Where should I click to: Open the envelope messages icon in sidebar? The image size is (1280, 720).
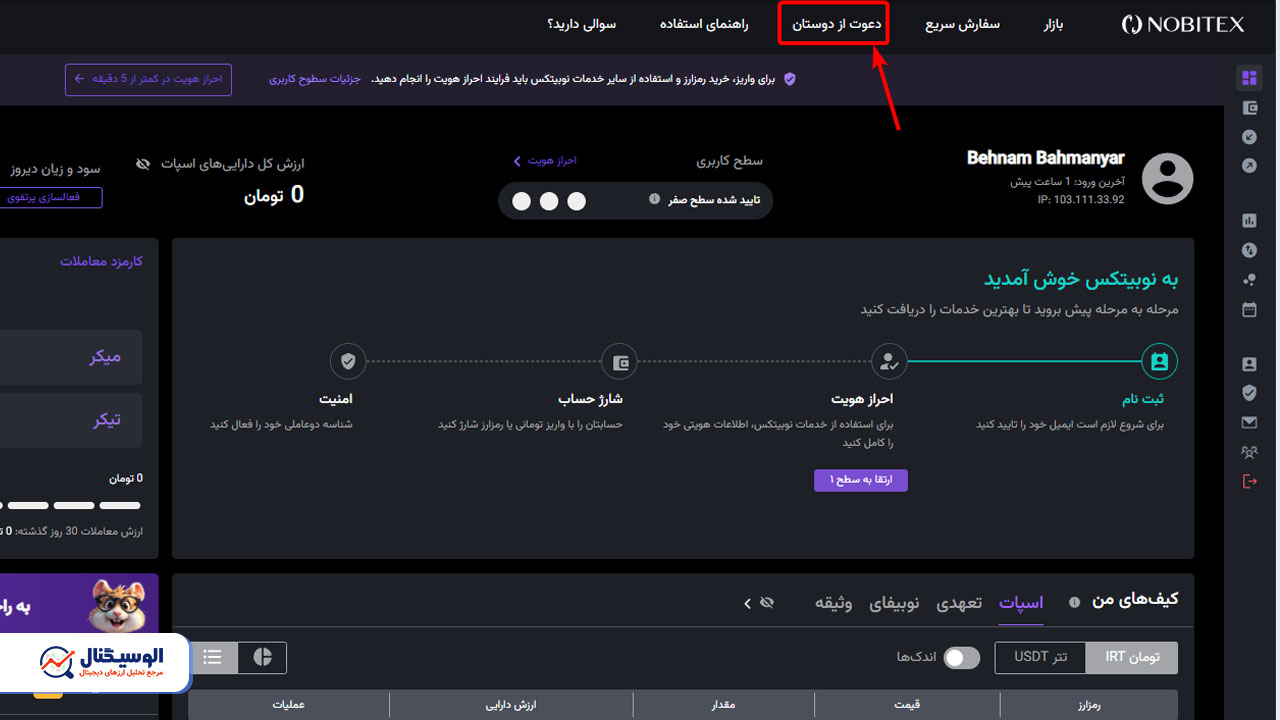[x=1249, y=423]
